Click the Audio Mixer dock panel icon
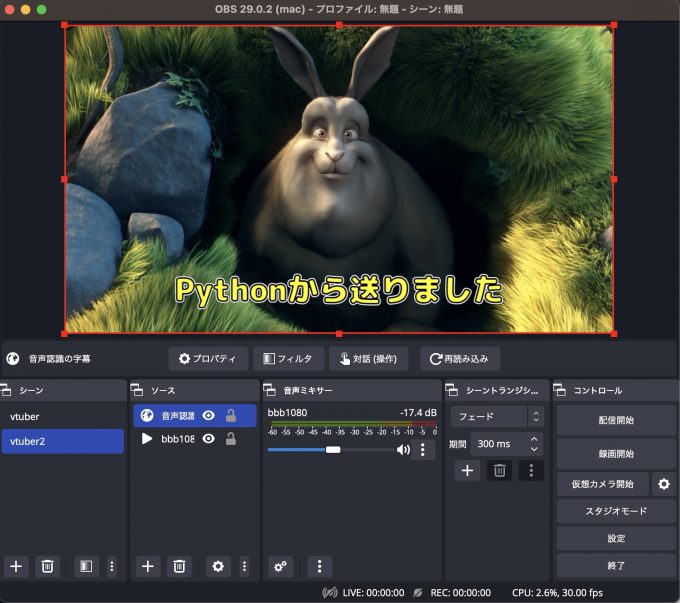This screenshot has width=680, height=603. coord(269,390)
